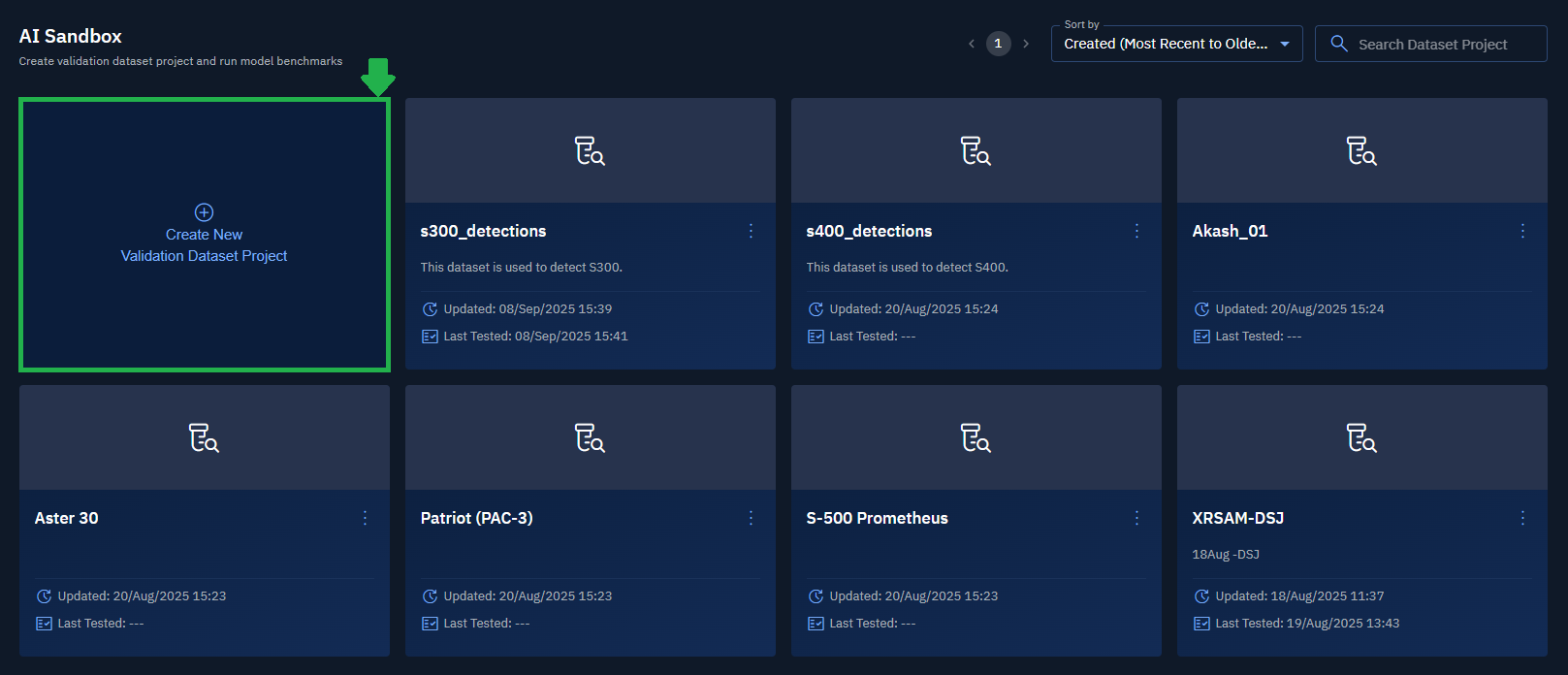Screen dimensions: 1568x675
Task: Click the plus icon to create new project
Action: coord(204,212)
